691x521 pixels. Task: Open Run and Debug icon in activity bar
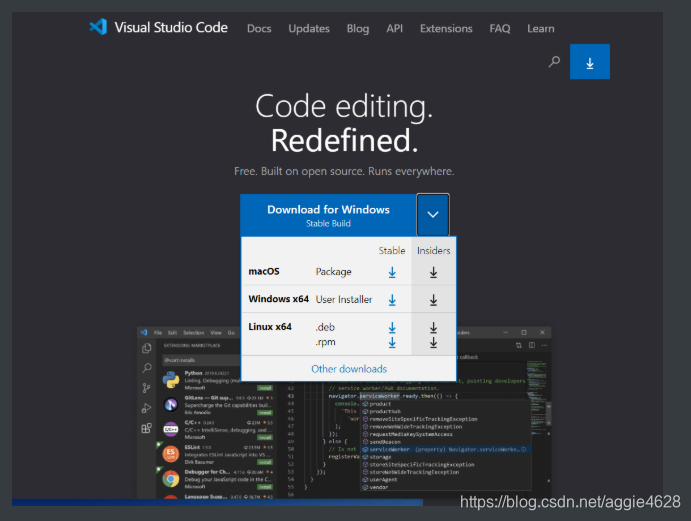147,408
